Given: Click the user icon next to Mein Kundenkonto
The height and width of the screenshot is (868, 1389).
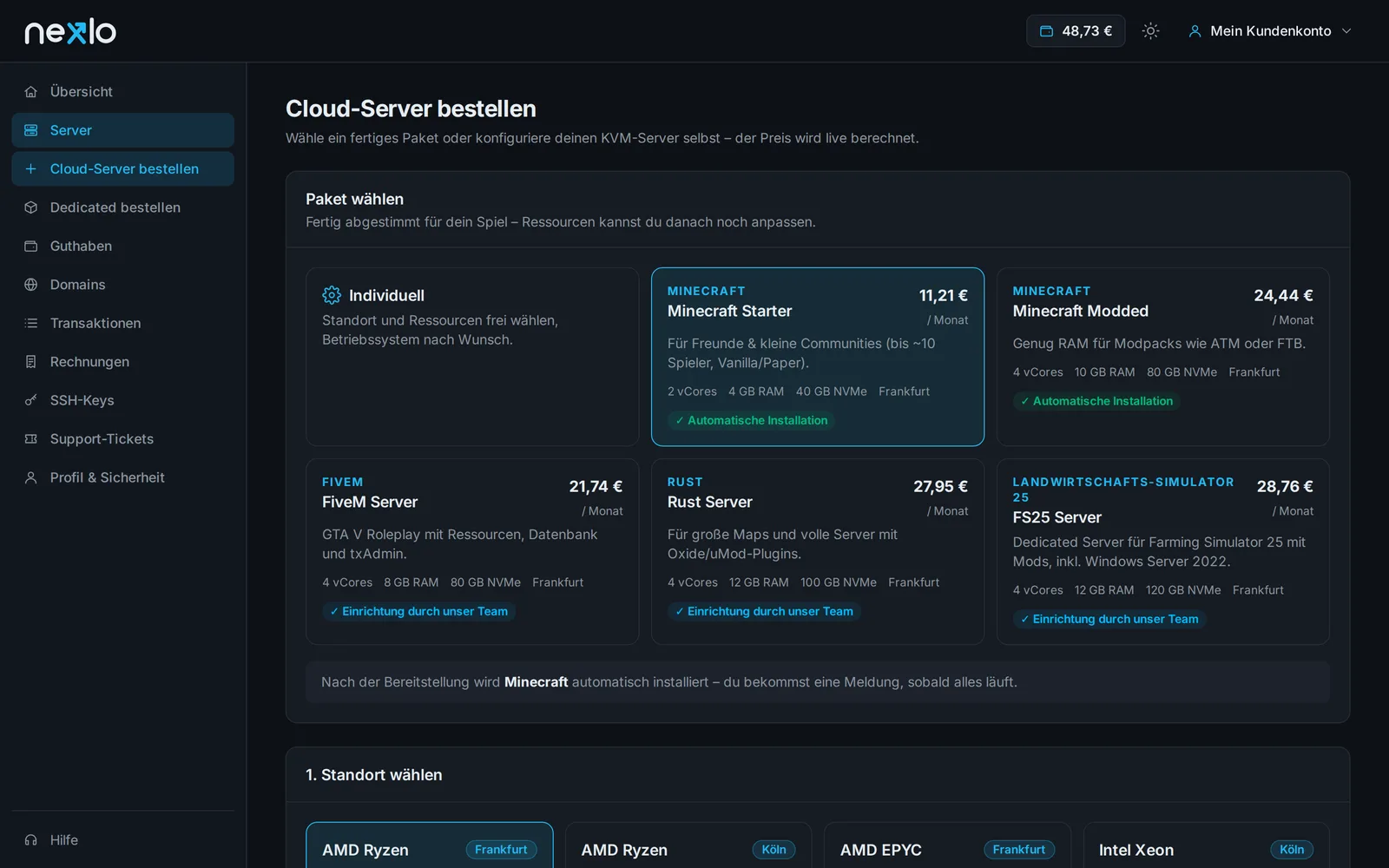Looking at the screenshot, I should (x=1195, y=31).
